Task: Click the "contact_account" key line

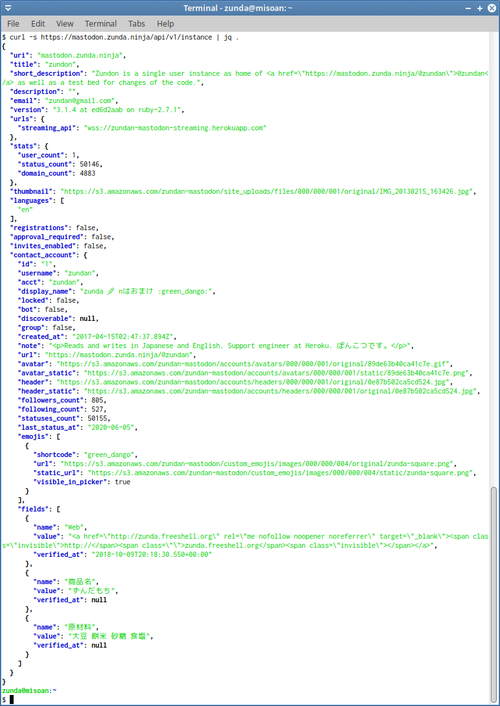Action: click(x=49, y=255)
